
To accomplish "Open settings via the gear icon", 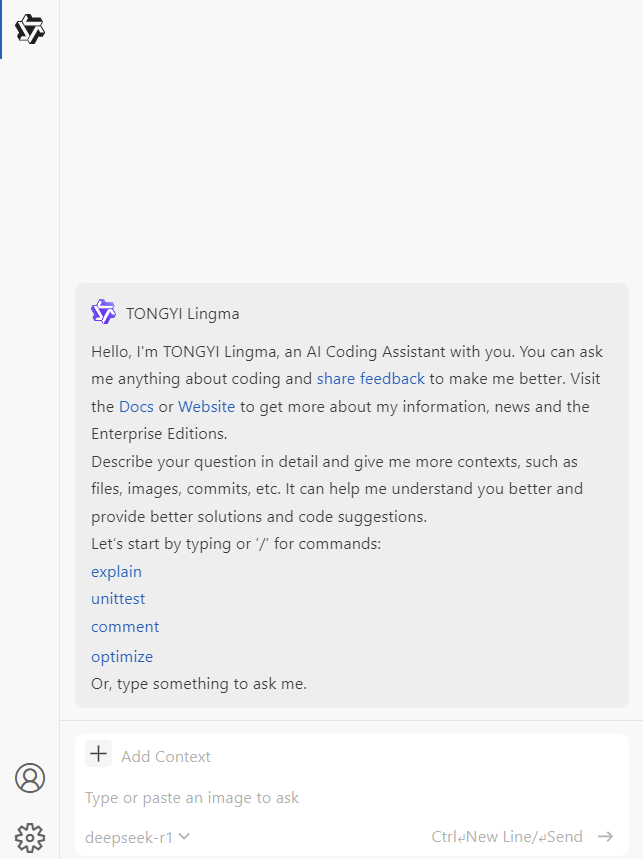I will pyautogui.click(x=30, y=837).
